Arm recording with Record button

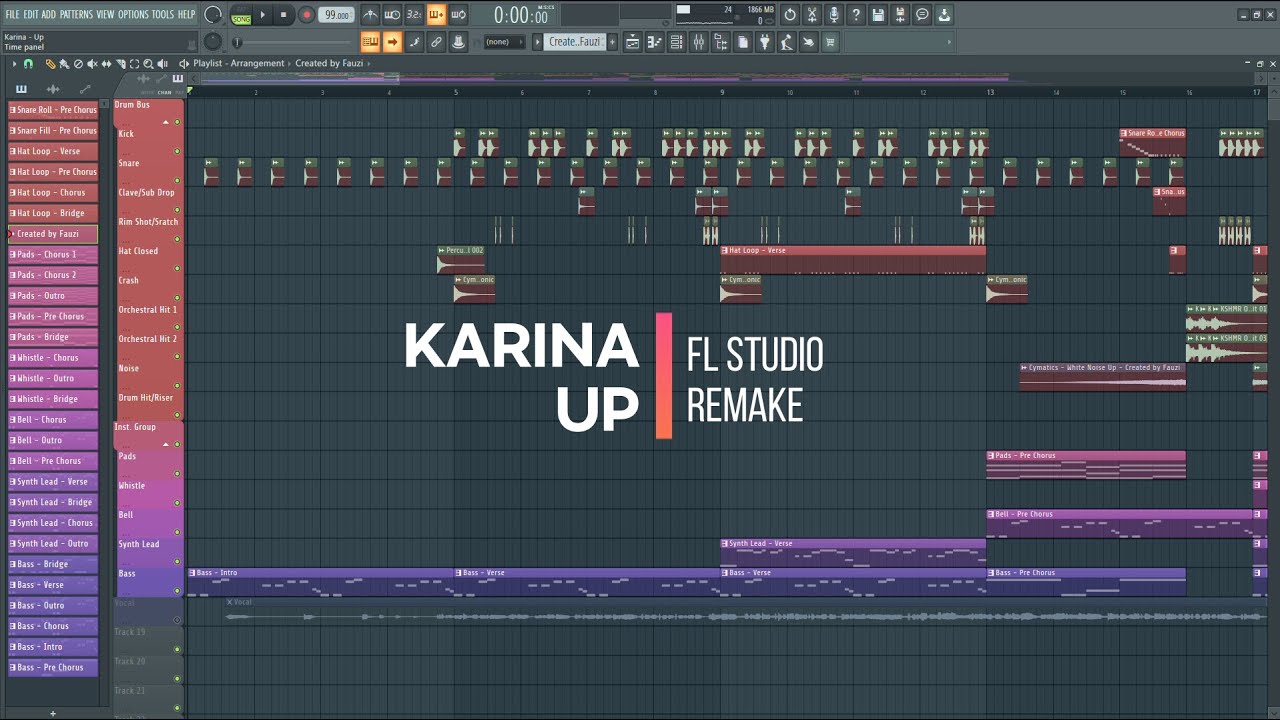[x=307, y=15]
